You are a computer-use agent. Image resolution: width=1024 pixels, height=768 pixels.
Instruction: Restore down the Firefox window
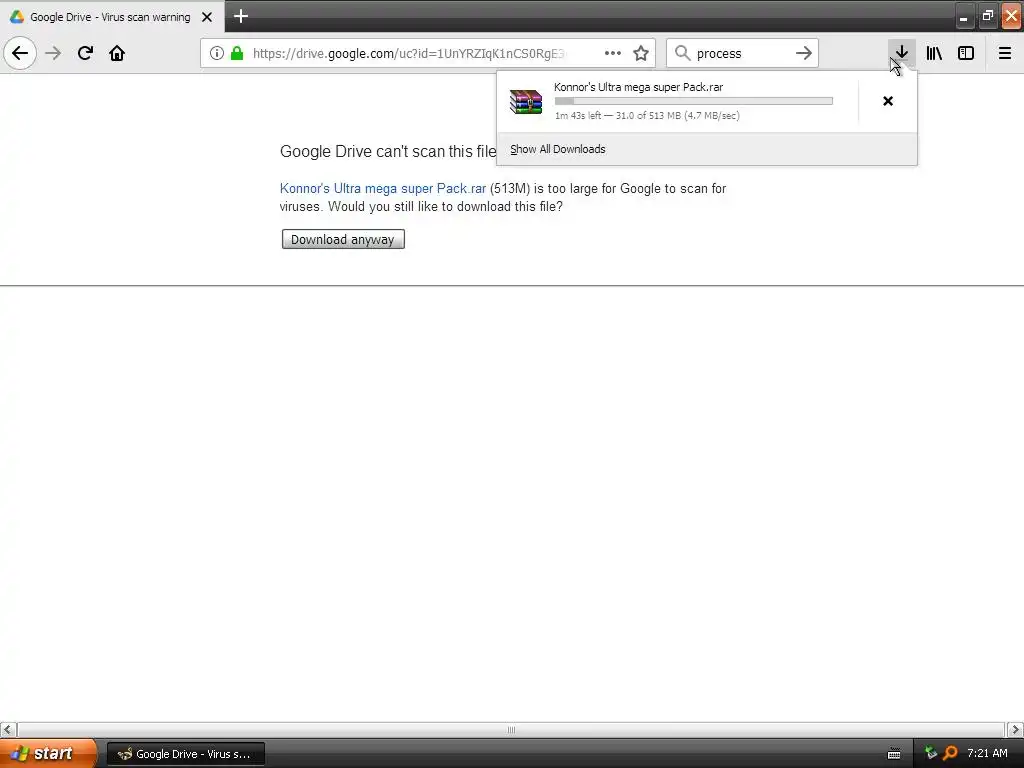click(987, 16)
